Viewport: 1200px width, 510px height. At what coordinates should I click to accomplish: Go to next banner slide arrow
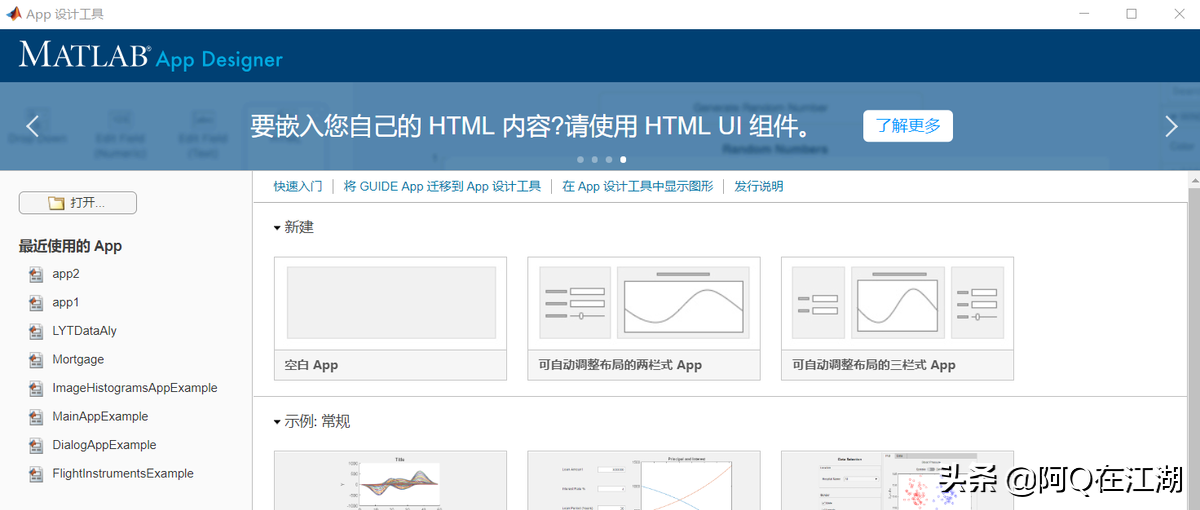(x=1172, y=126)
